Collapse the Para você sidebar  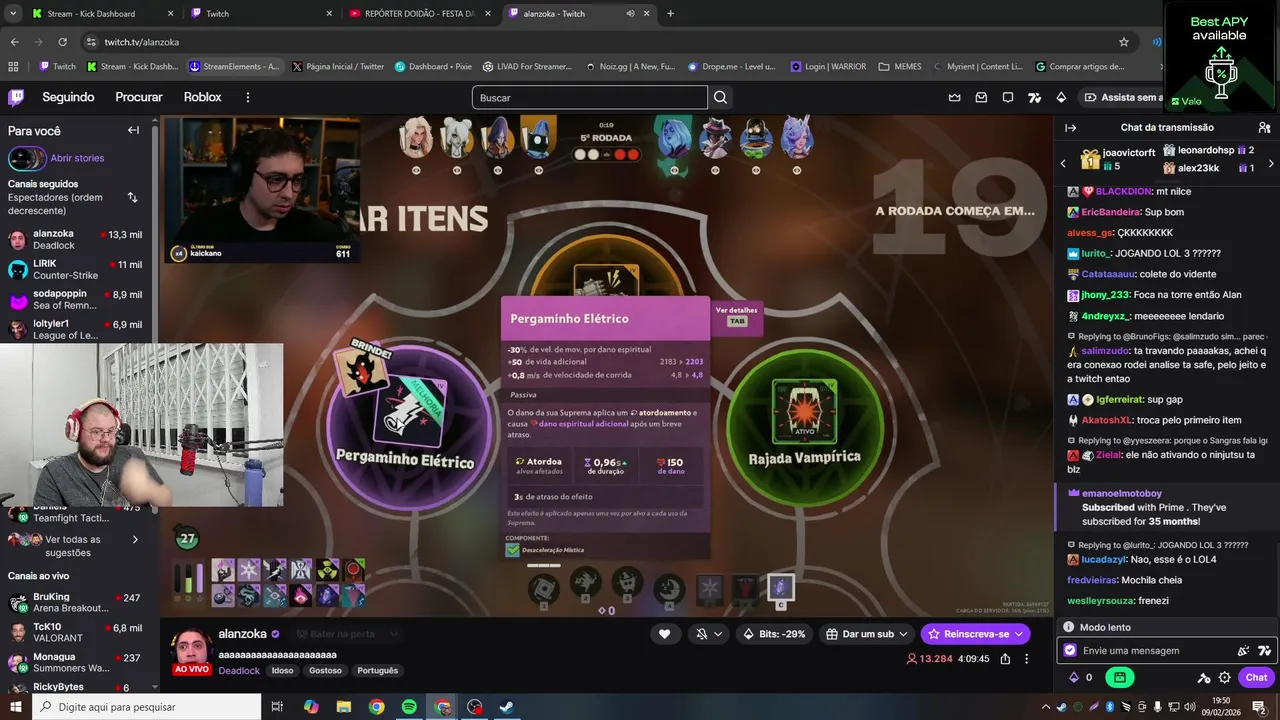pos(133,130)
